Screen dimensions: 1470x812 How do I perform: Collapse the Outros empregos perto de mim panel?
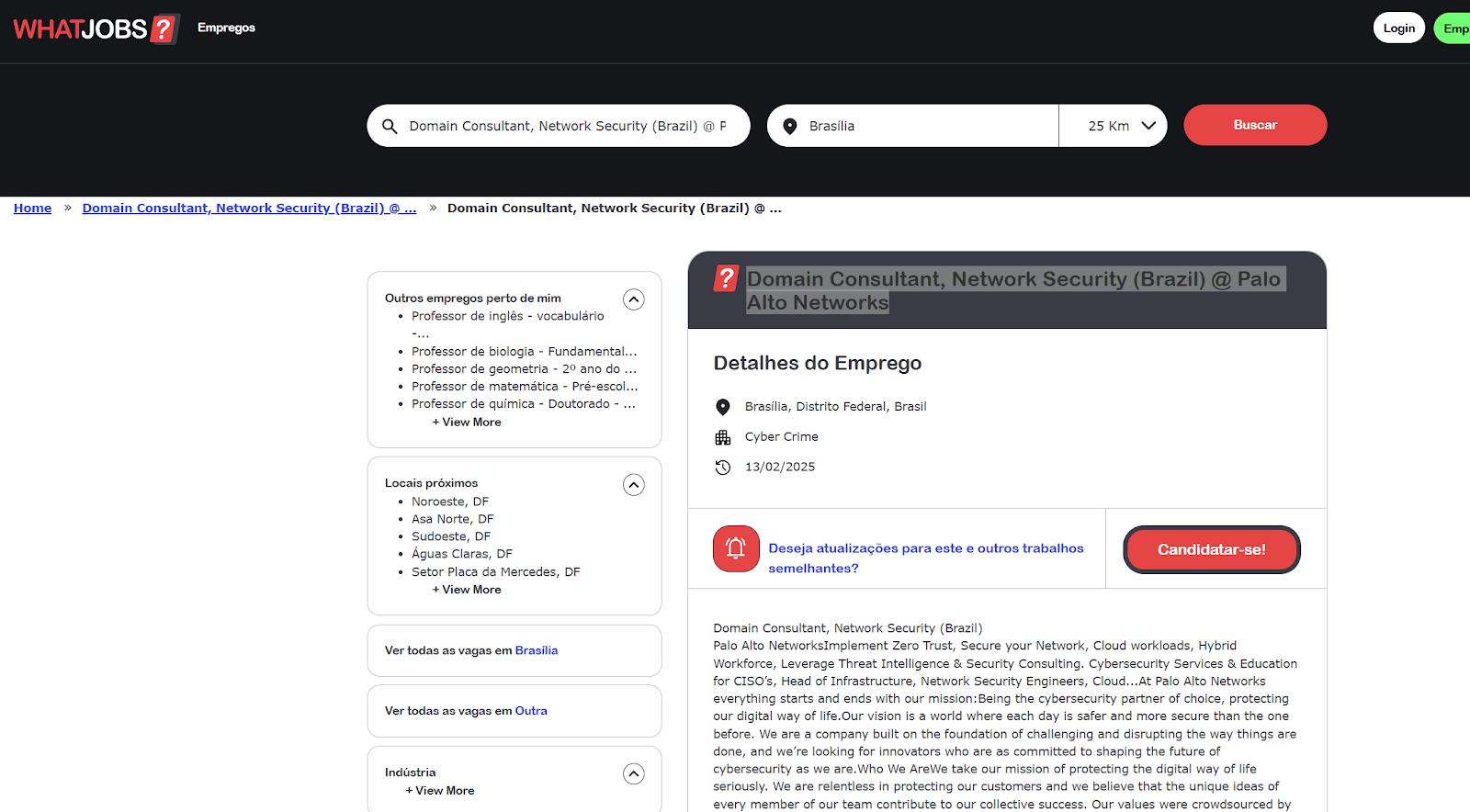(634, 299)
